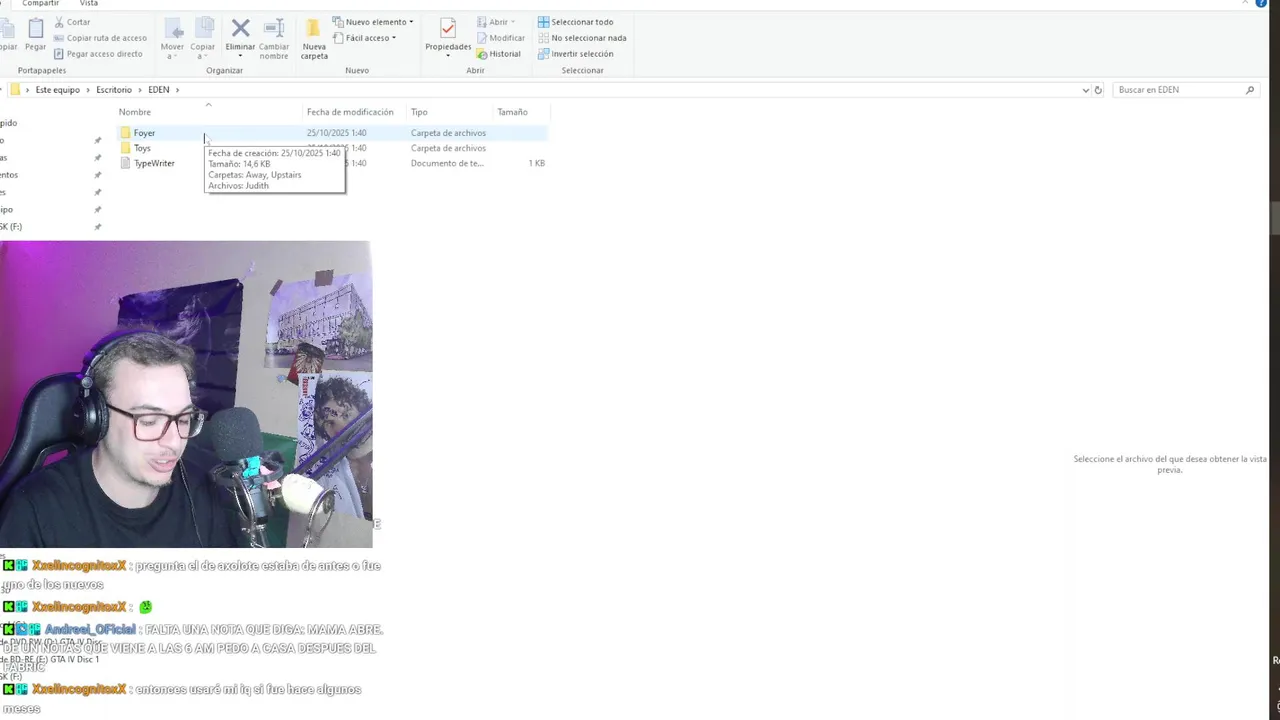This screenshot has width=1280, height=720.
Task: Click the help icon in the ribbon corner
Action: pyautogui.click(x=1261, y=4)
